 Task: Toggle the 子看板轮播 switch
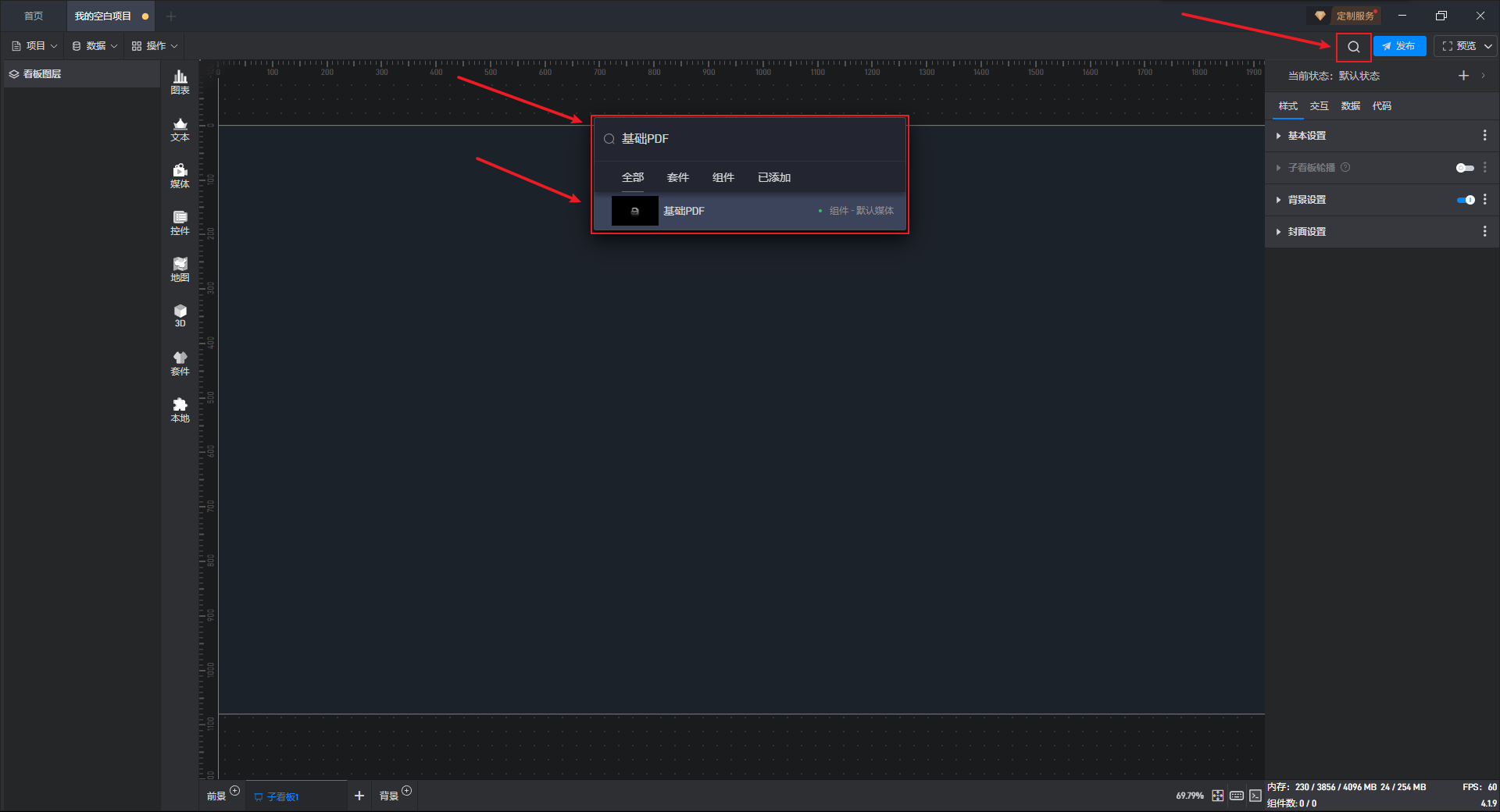(1465, 168)
